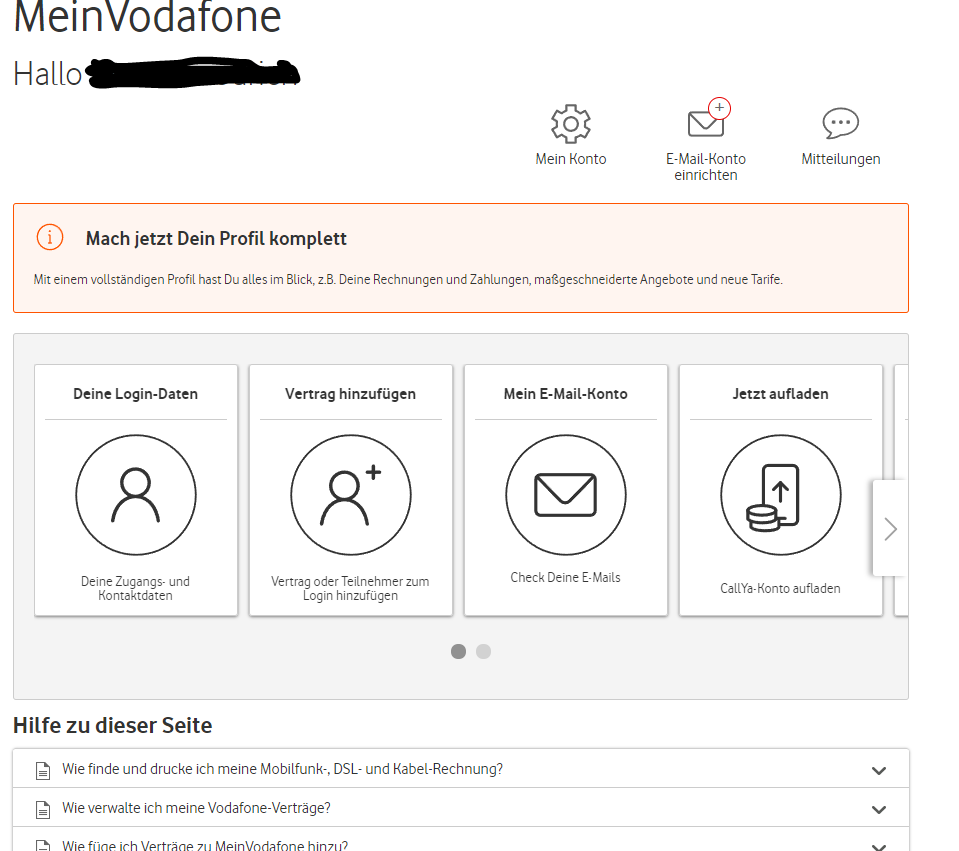Expand the Vodafone-Verträge verwalten question chevron
The image size is (959, 851).
point(879,809)
